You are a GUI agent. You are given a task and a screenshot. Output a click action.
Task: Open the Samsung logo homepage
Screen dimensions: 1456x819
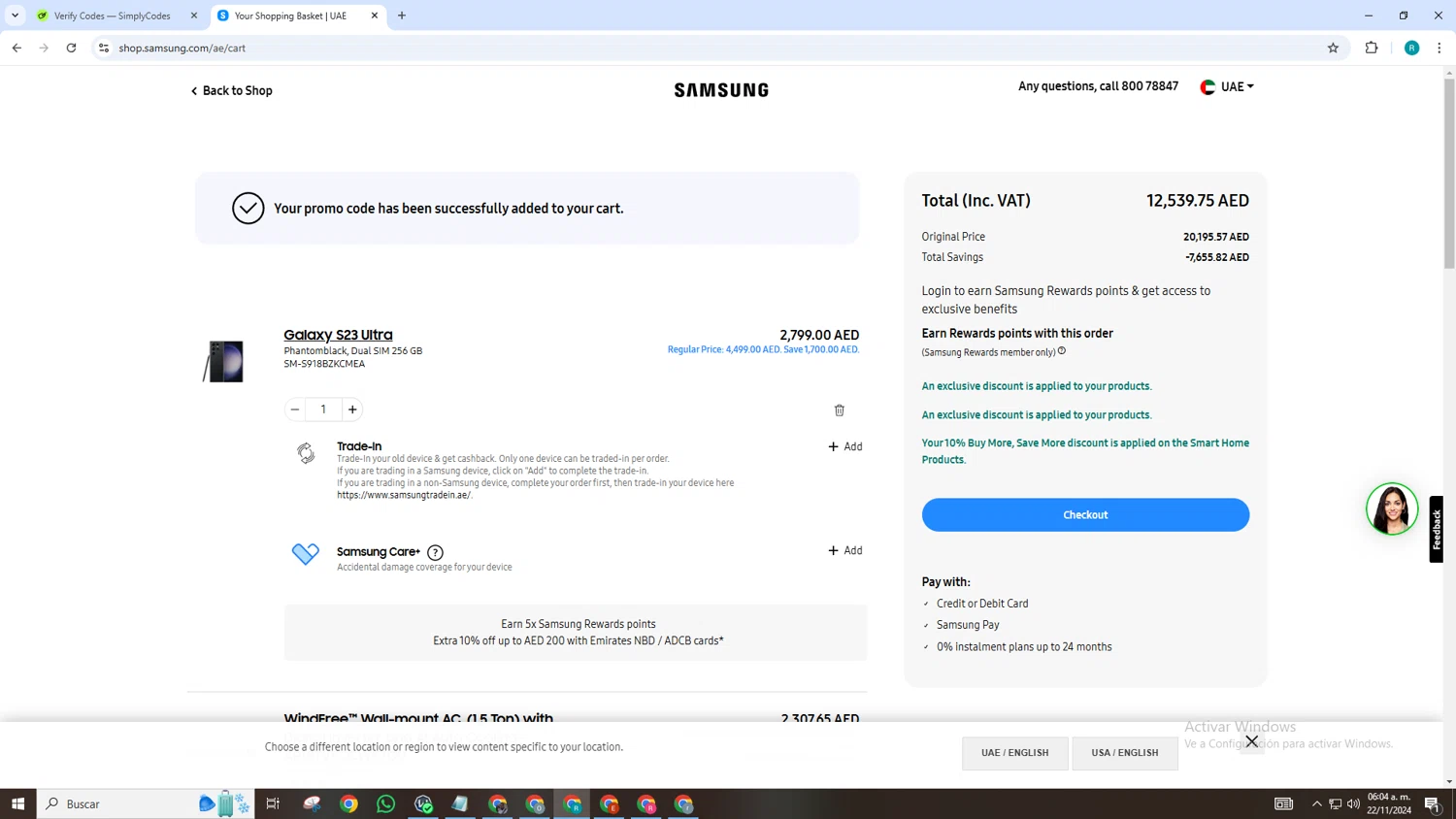tap(721, 90)
